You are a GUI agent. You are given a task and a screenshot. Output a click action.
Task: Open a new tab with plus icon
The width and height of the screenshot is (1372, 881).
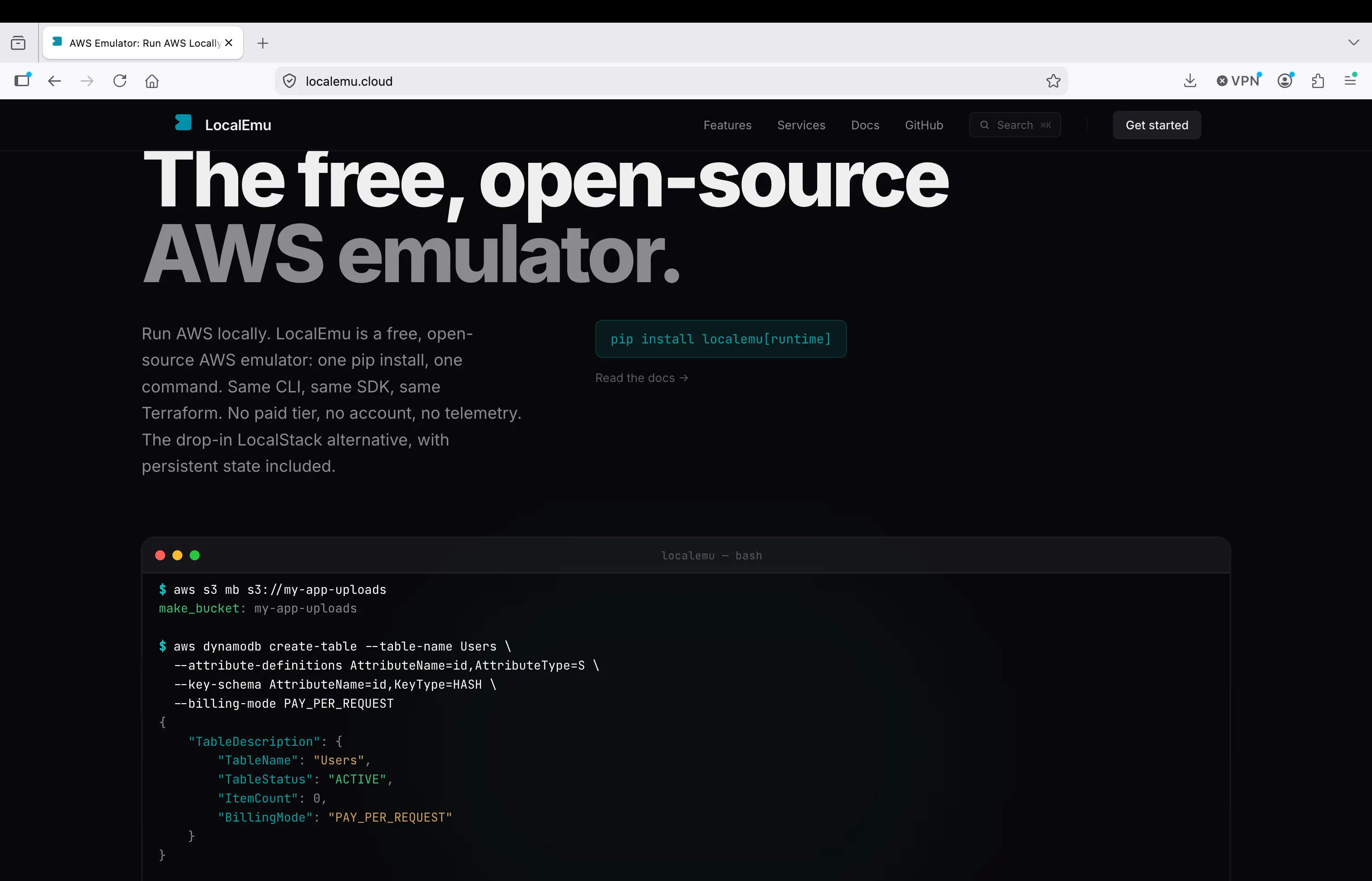click(263, 43)
